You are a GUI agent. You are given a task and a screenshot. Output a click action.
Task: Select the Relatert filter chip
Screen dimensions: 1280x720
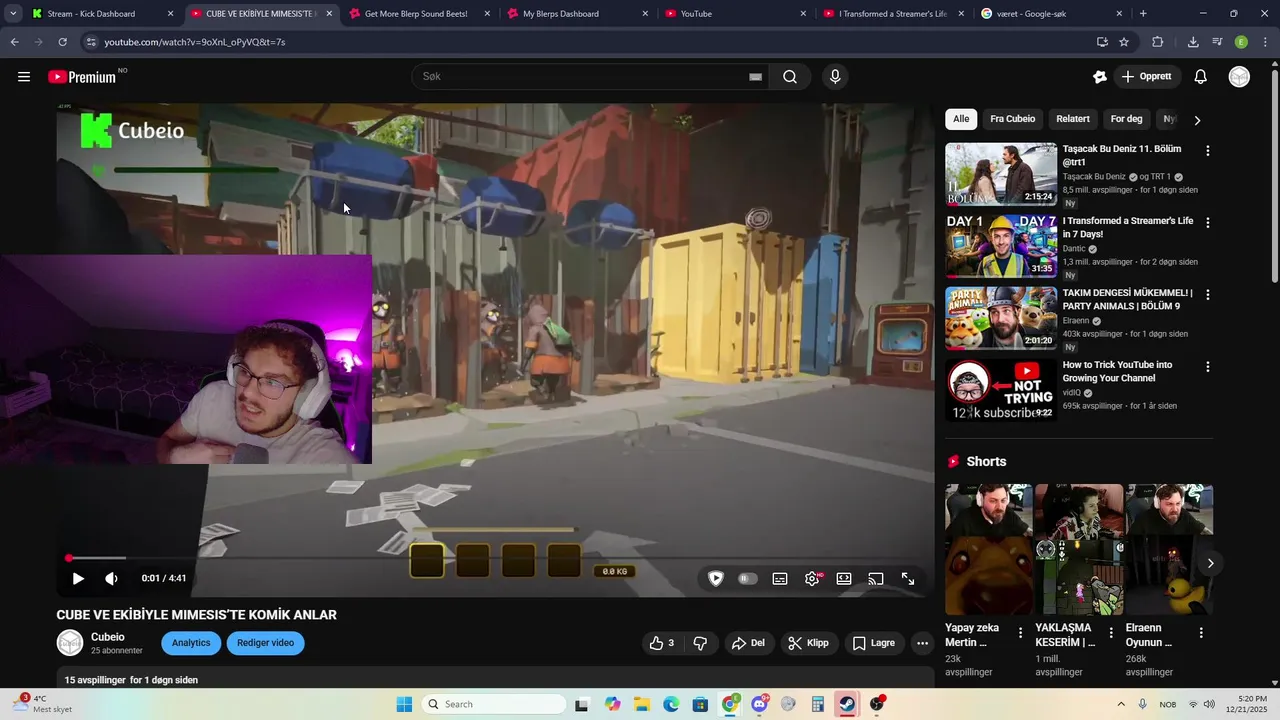[1073, 119]
